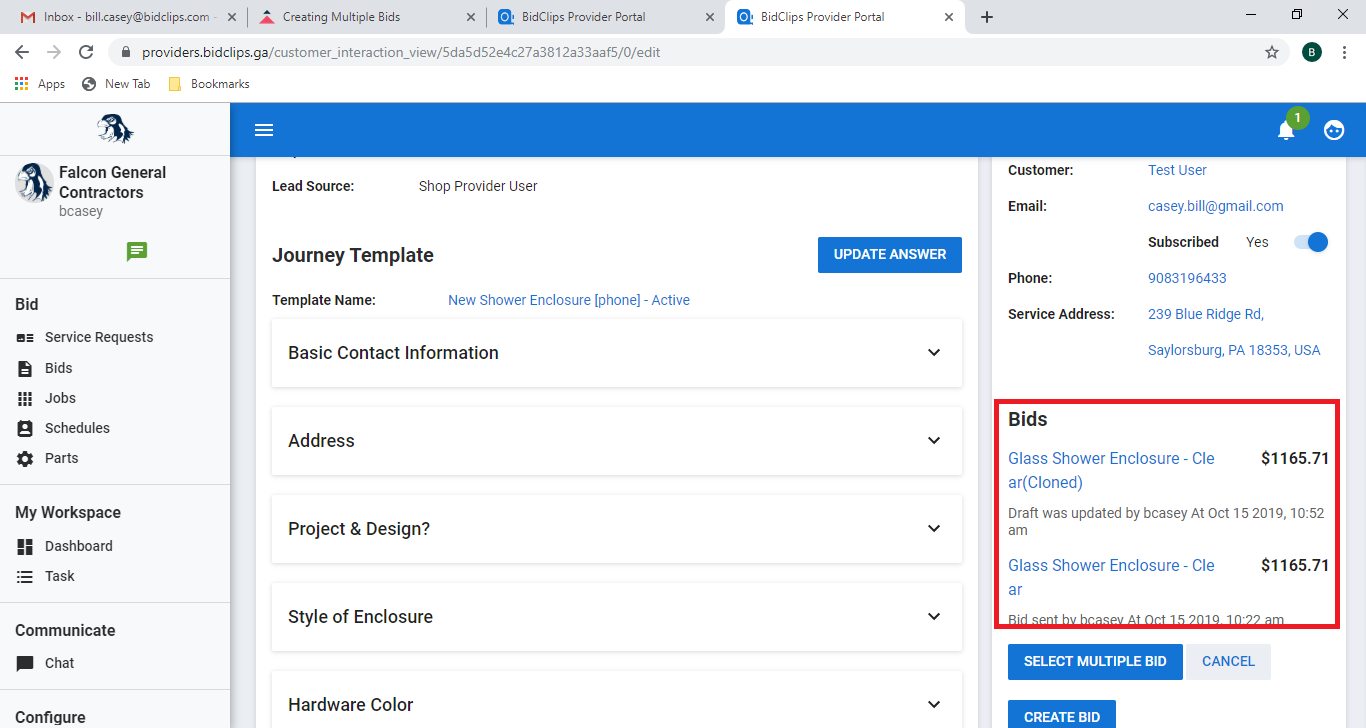Screen dimensions: 1366x728
Task: Expand Basic Contact Information section
Action: [617, 353]
